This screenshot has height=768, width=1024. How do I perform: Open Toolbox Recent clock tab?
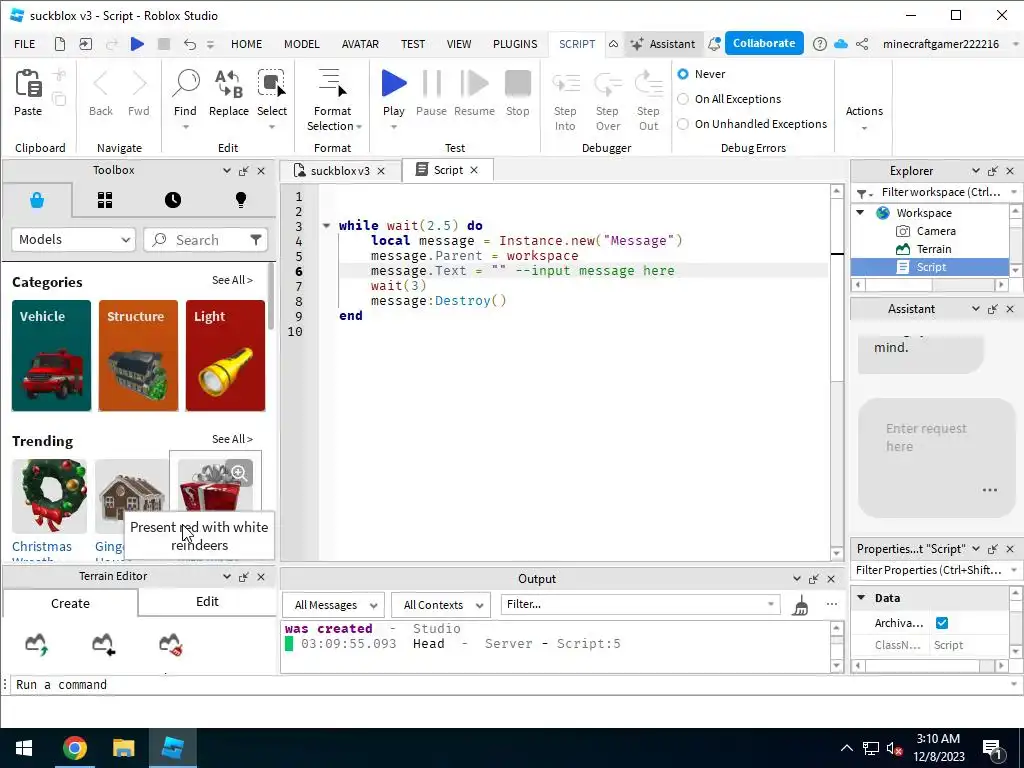coord(173,200)
